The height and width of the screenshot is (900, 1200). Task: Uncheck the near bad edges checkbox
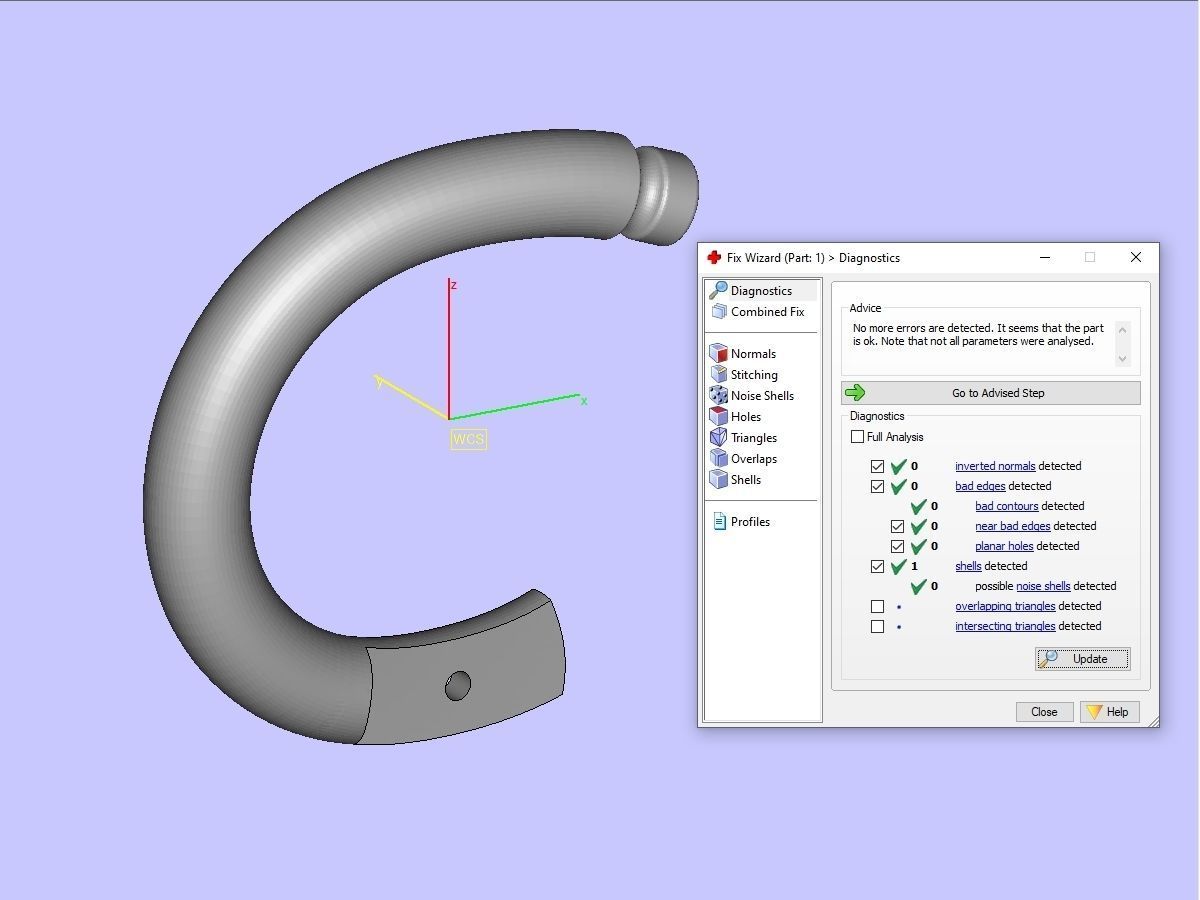[897, 526]
